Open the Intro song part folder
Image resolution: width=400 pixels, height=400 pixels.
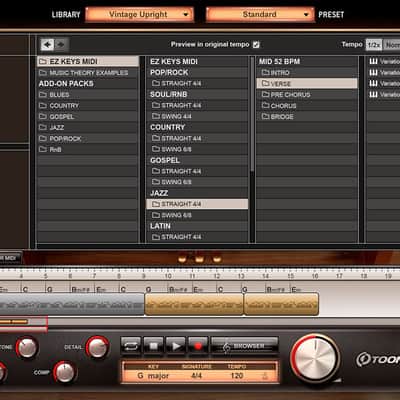307,73
